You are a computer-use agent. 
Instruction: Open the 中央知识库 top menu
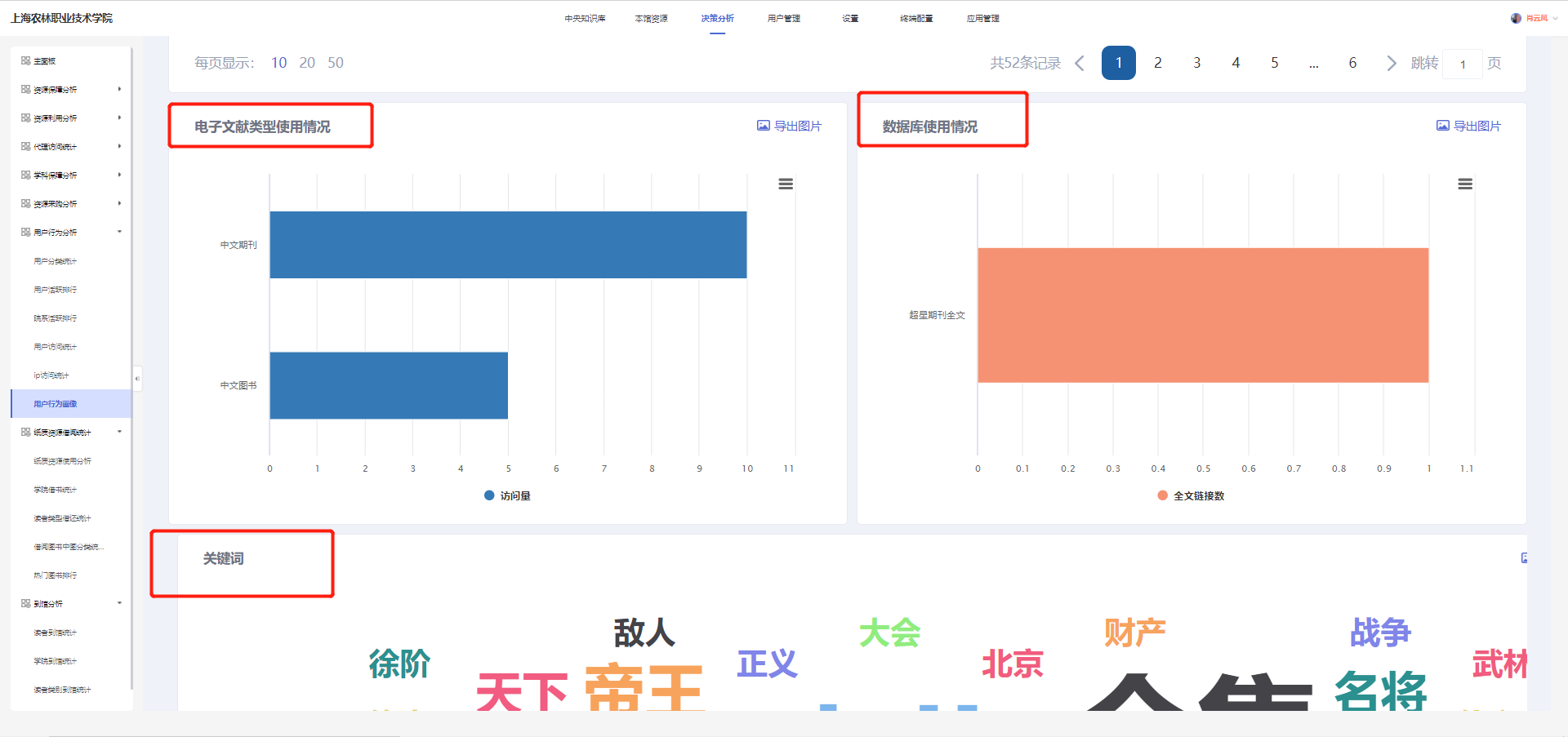tap(585, 18)
